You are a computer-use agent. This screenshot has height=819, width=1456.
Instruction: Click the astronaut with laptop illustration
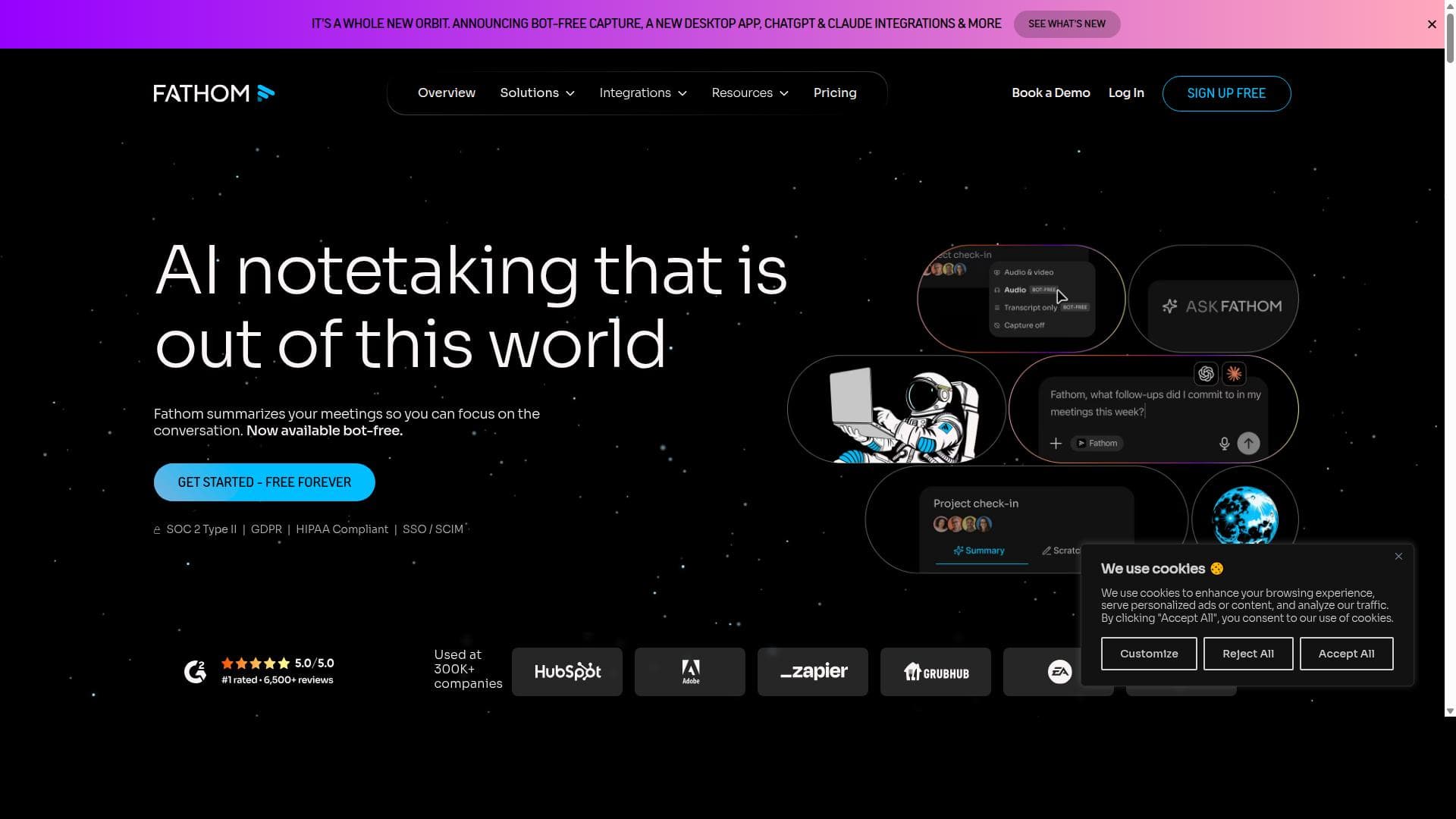tap(896, 409)
